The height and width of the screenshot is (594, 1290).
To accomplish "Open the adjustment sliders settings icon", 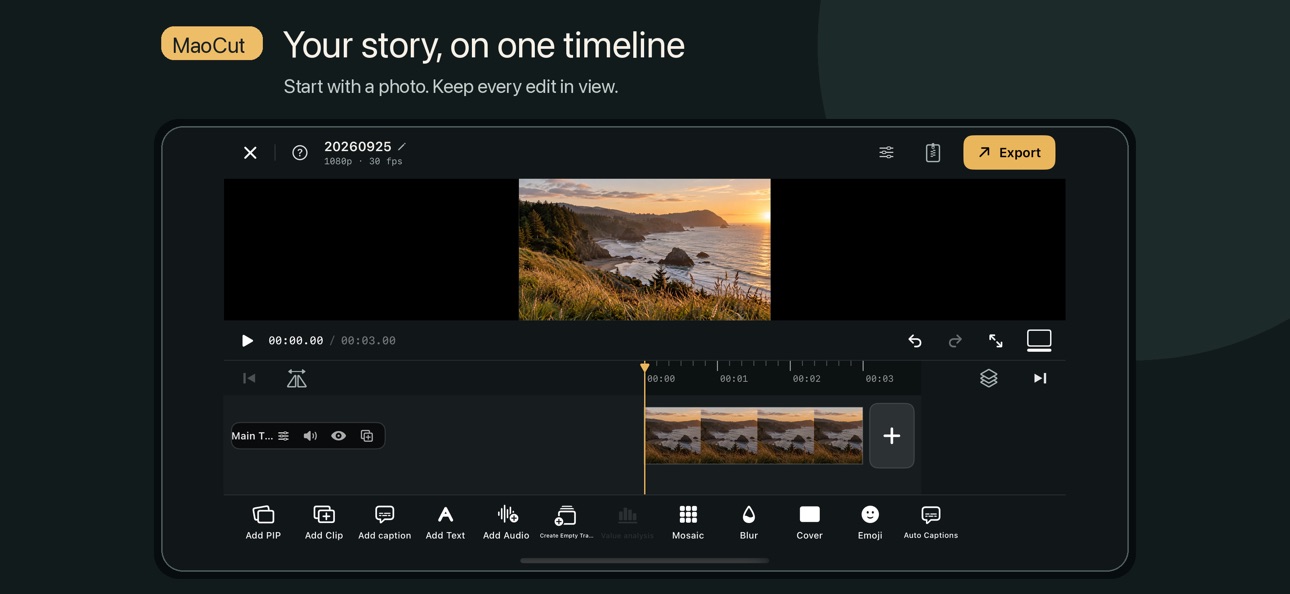I will (x=886, y=153).
